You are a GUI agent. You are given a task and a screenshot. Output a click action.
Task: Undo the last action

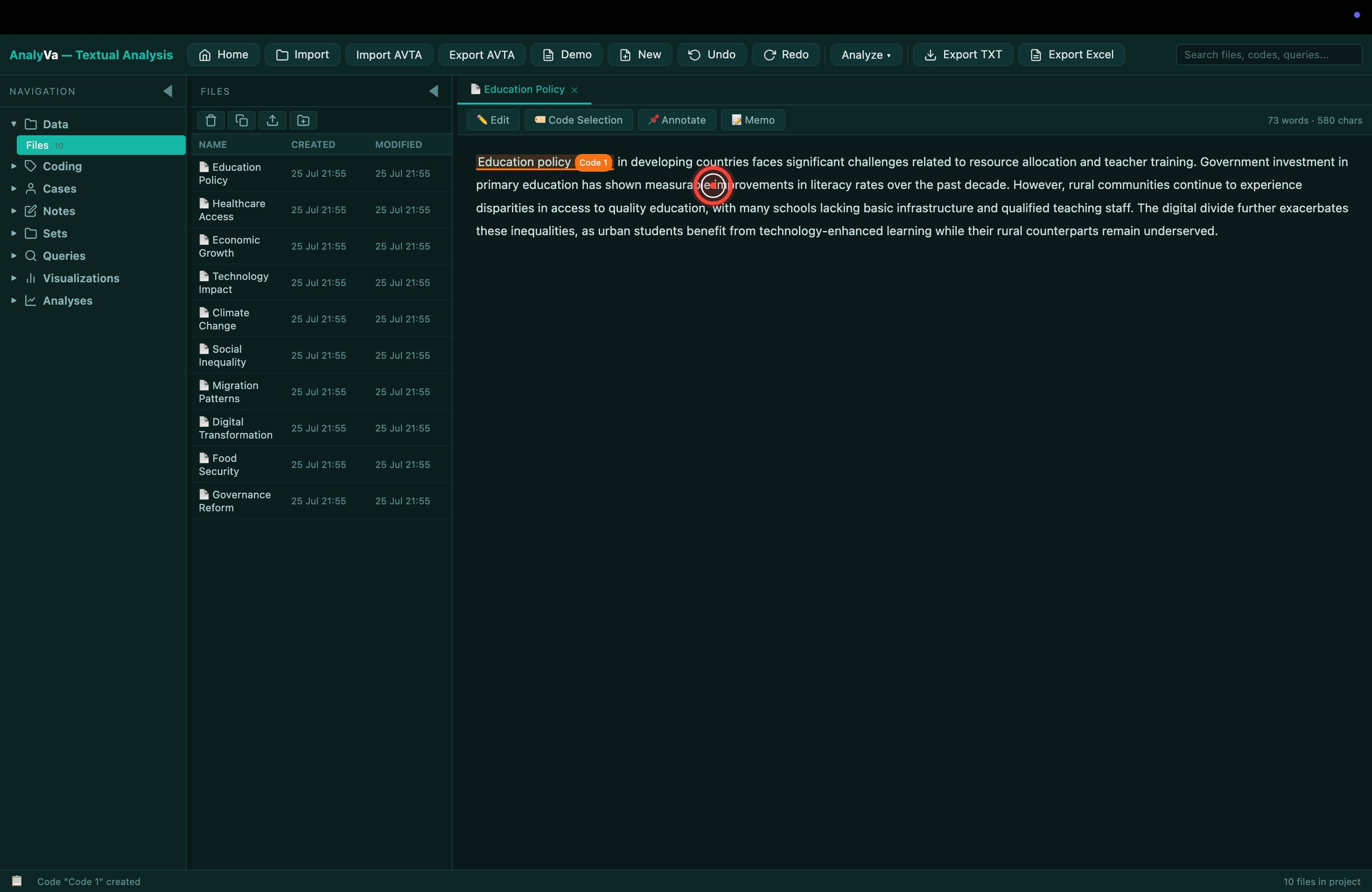click(712, 55)
